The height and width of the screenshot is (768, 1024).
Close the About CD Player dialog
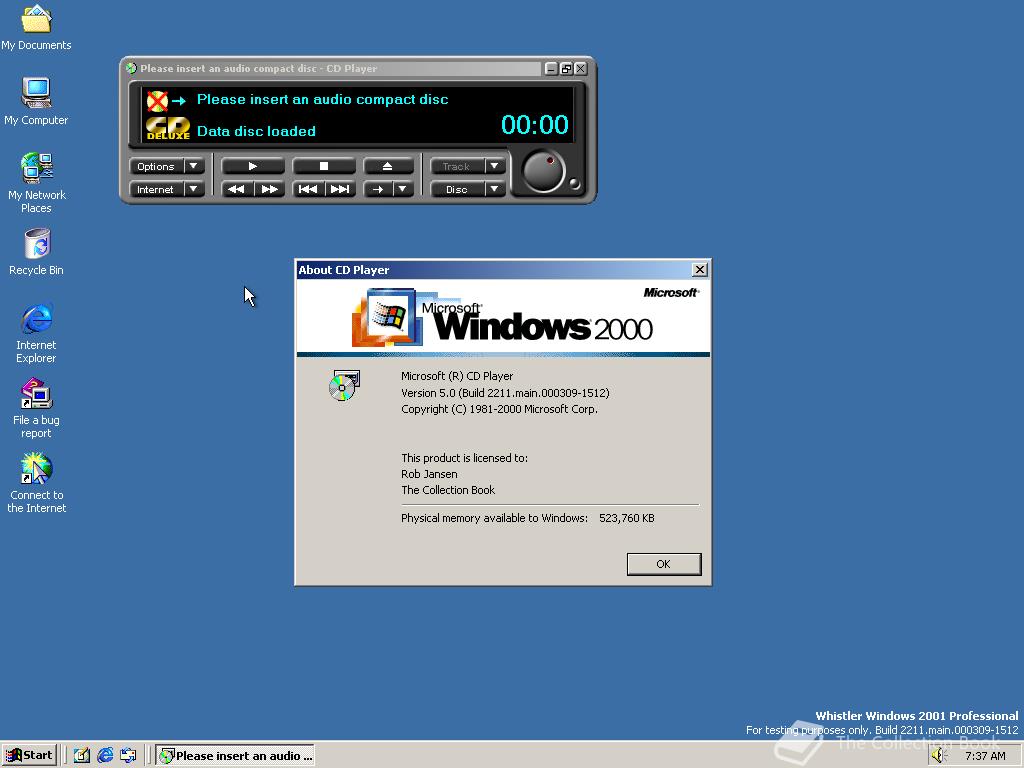[699, 270]
